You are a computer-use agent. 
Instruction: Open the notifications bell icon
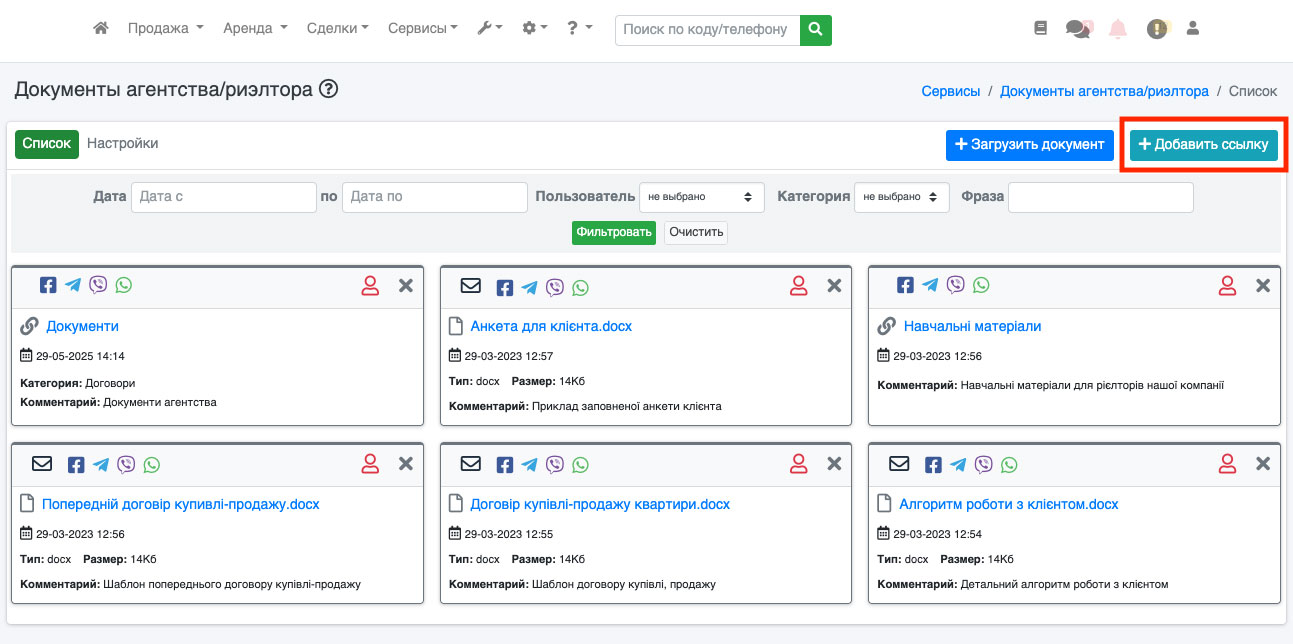(1118, 29)
